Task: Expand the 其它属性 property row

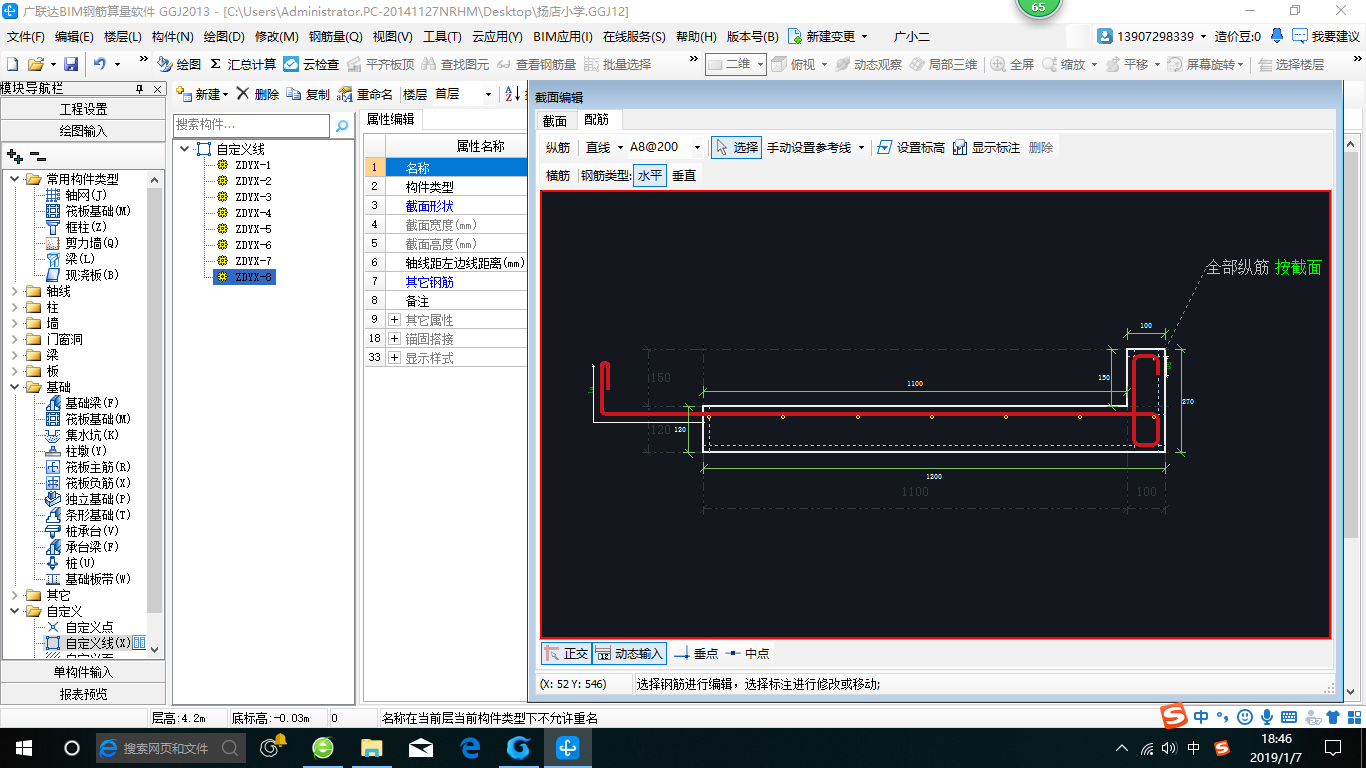Action: pyautogui.click(x=394, y=320)
